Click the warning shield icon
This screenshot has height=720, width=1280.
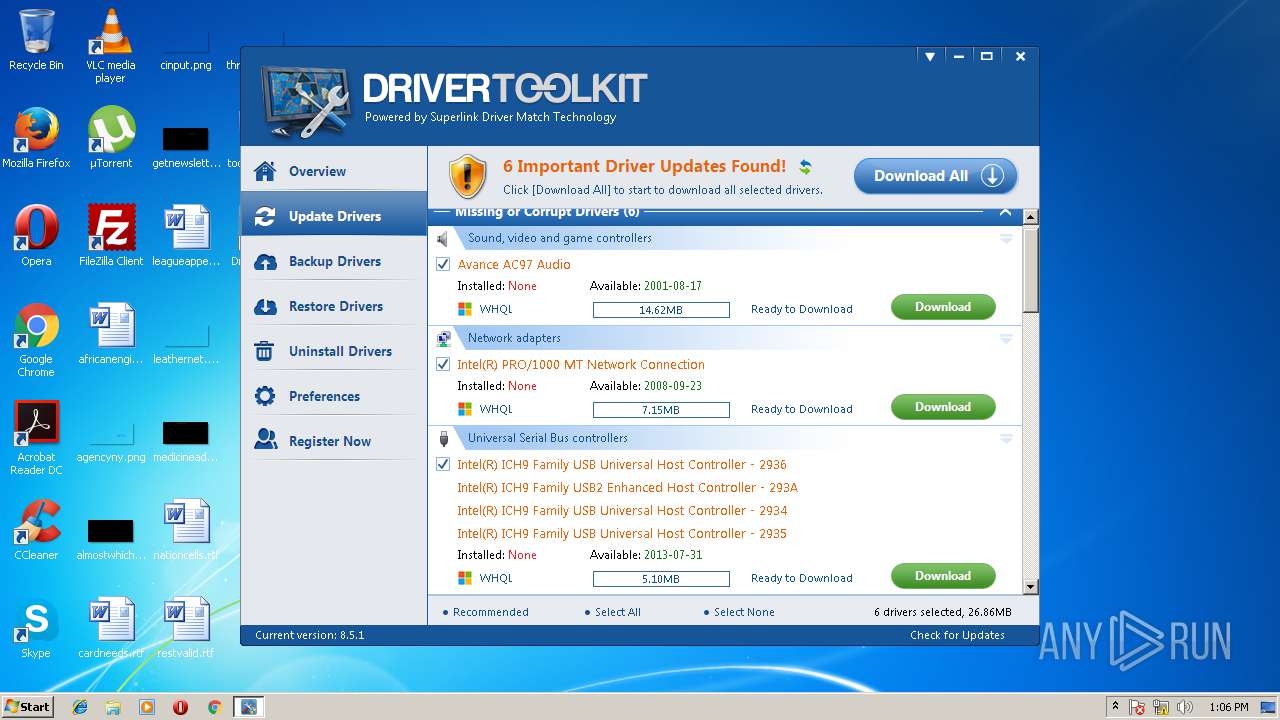click(467, 176)
